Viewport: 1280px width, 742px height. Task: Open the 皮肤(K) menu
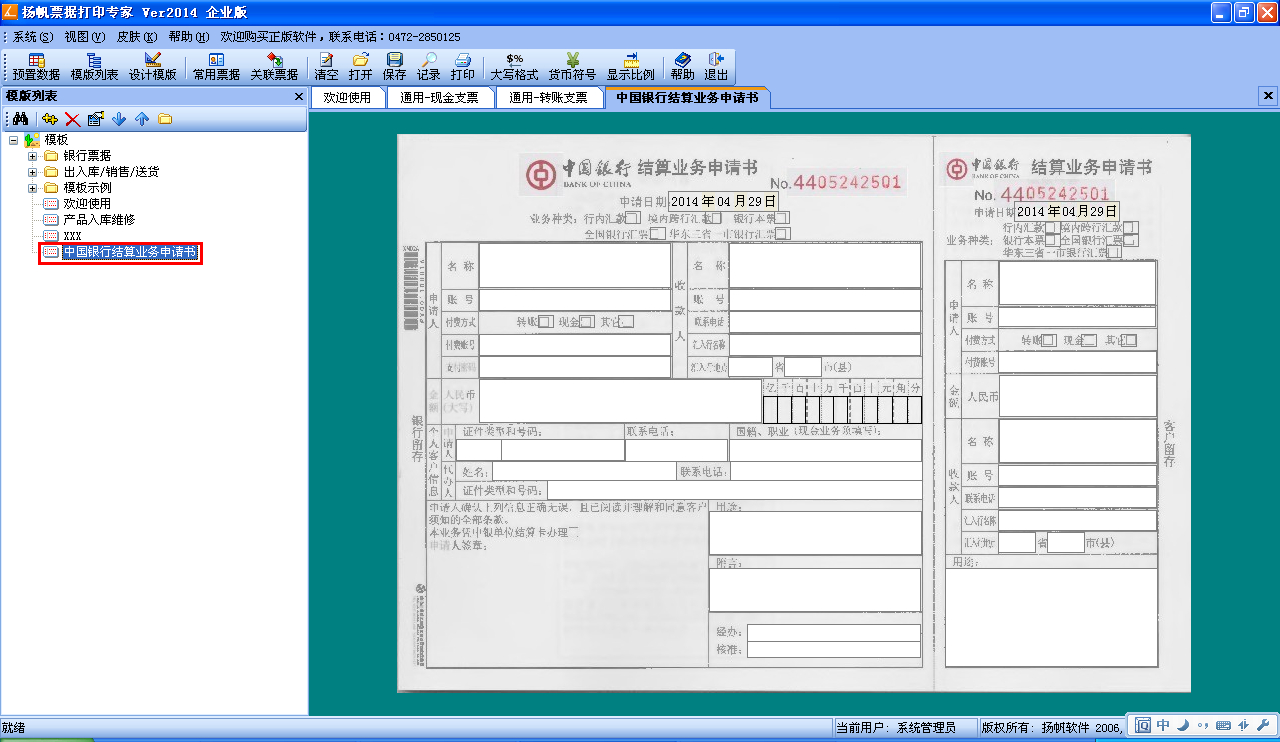[137, 36]
